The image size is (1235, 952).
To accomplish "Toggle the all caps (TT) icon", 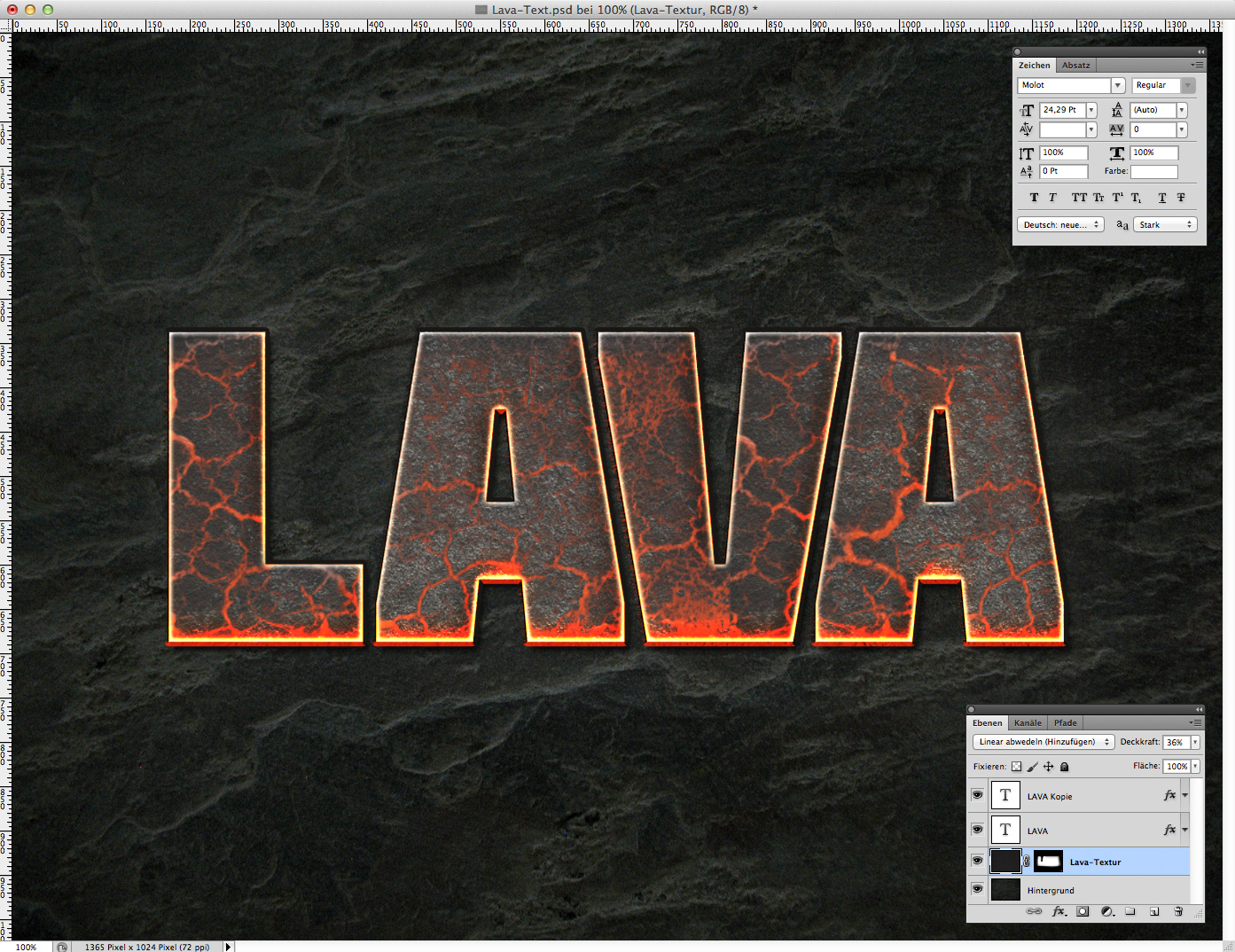I will coord(1079,197).
